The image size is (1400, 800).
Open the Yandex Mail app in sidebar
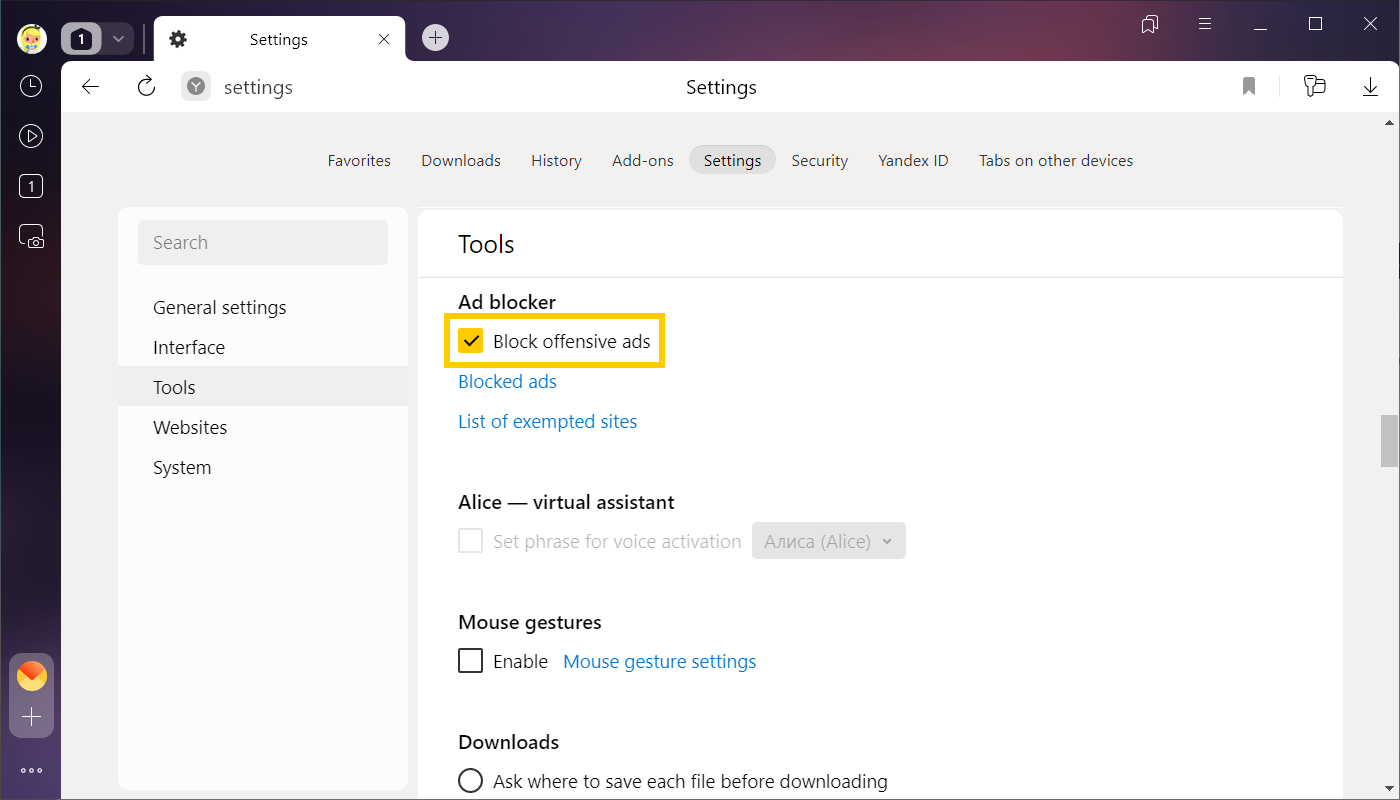click(x=32, y=676)
